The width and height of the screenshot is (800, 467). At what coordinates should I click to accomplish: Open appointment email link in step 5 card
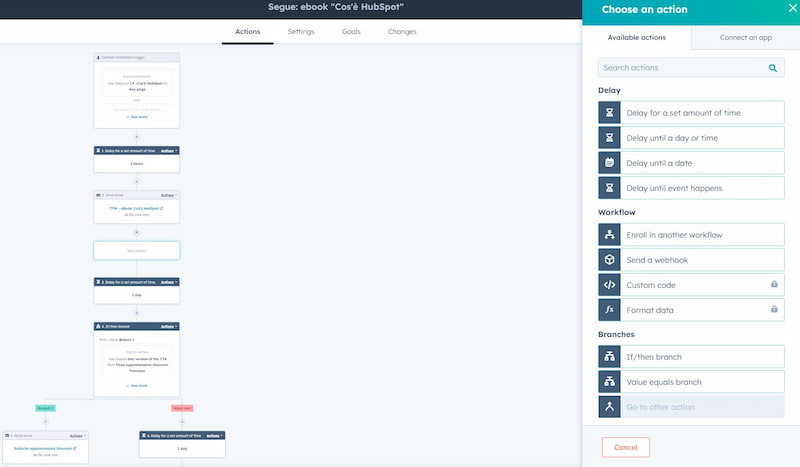pyautogui.click(x=45, y=449)
